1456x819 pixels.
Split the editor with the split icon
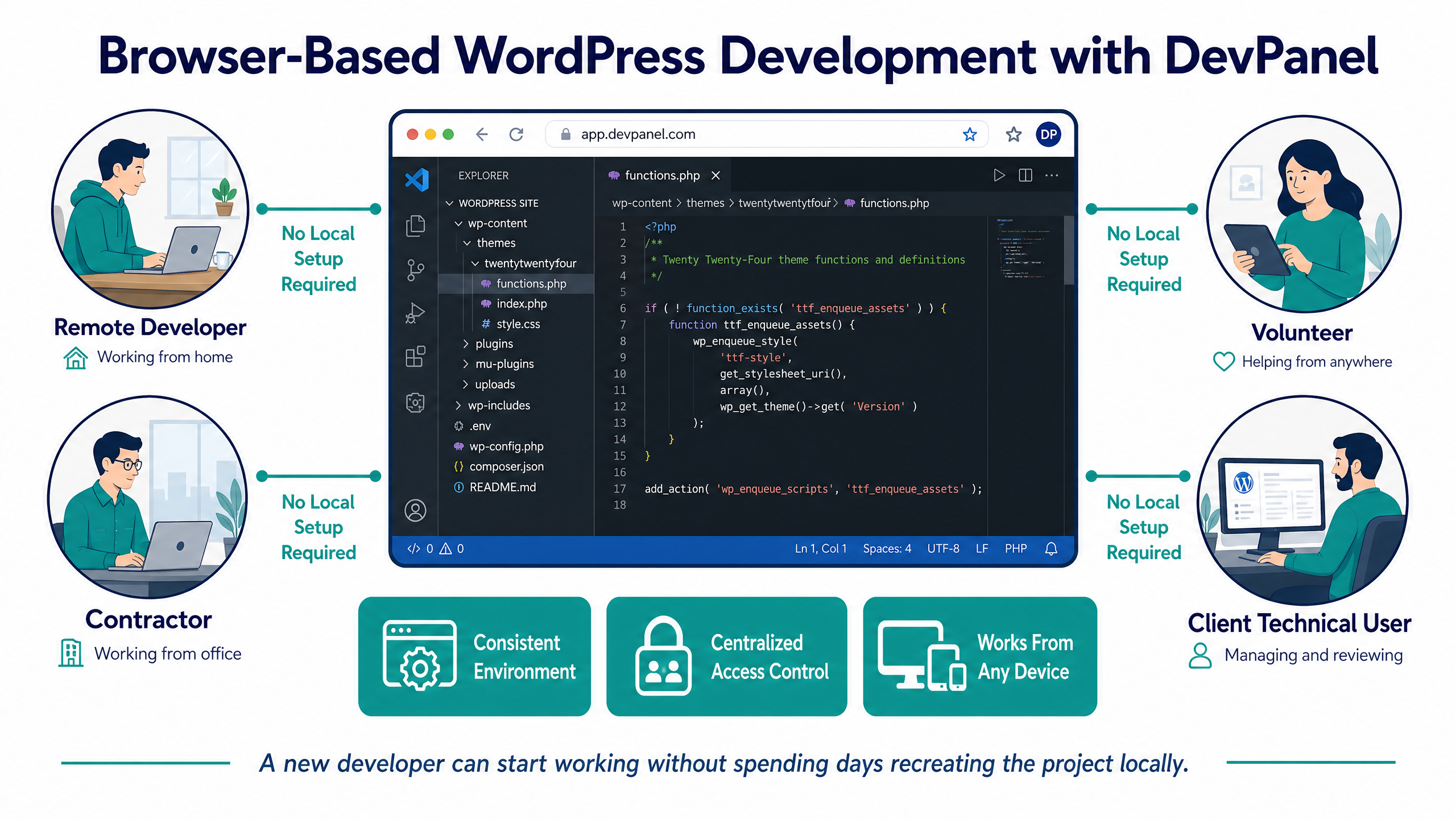point(1025,175)
